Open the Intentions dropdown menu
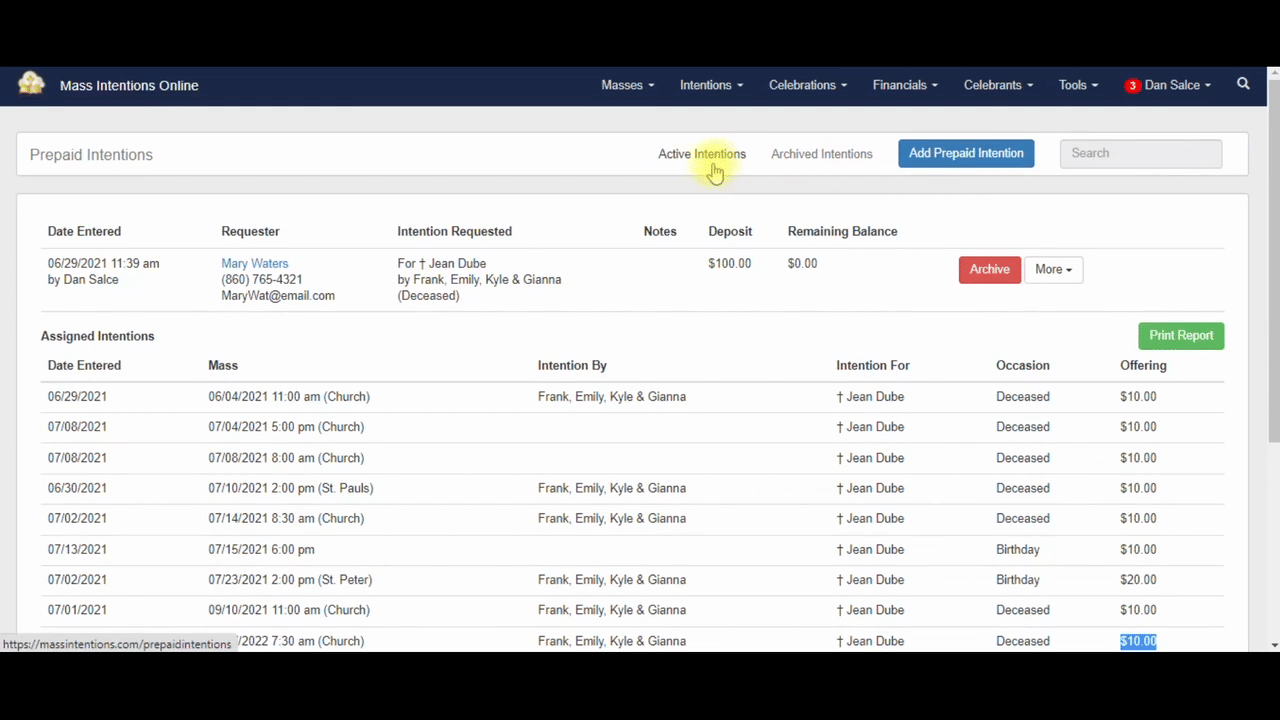 point(711,85)
